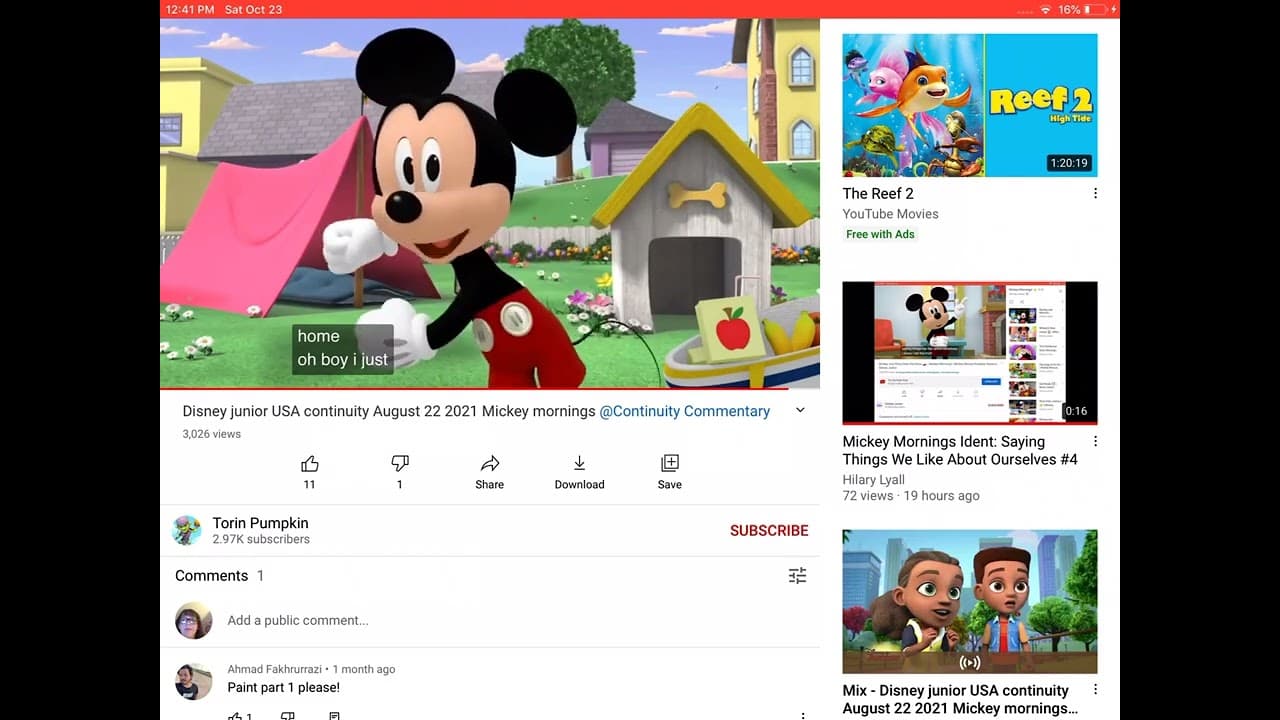Tap the Wi-Fi icon in status bar
The height and width of the screenshot is (720, 1280).
coord(1045,9)
